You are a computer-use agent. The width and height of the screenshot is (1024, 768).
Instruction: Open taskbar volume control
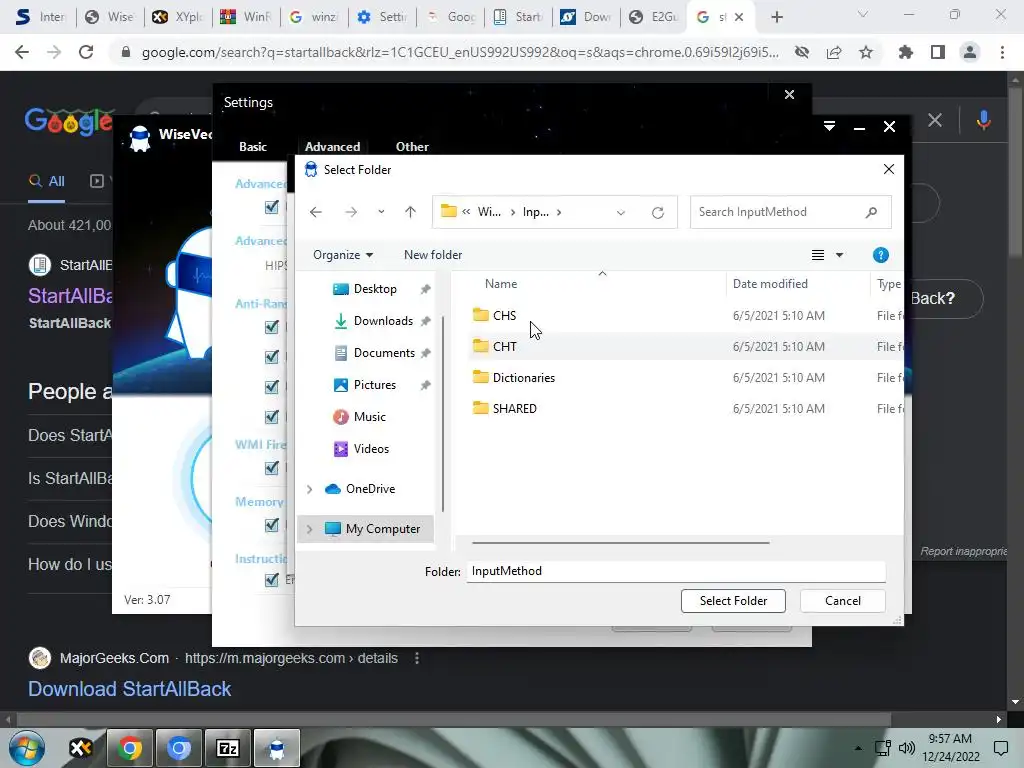click(906, 748)
